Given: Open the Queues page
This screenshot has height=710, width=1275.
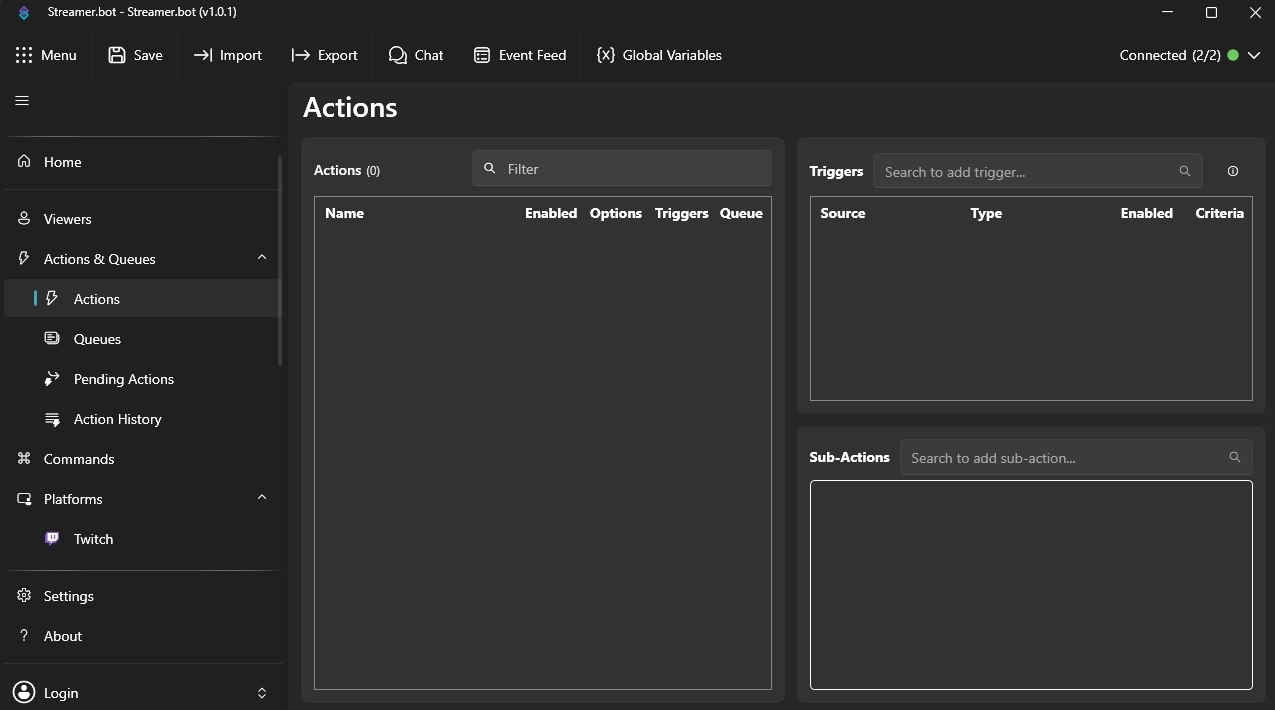Looking at the screenshot, I should coord(97,339).
